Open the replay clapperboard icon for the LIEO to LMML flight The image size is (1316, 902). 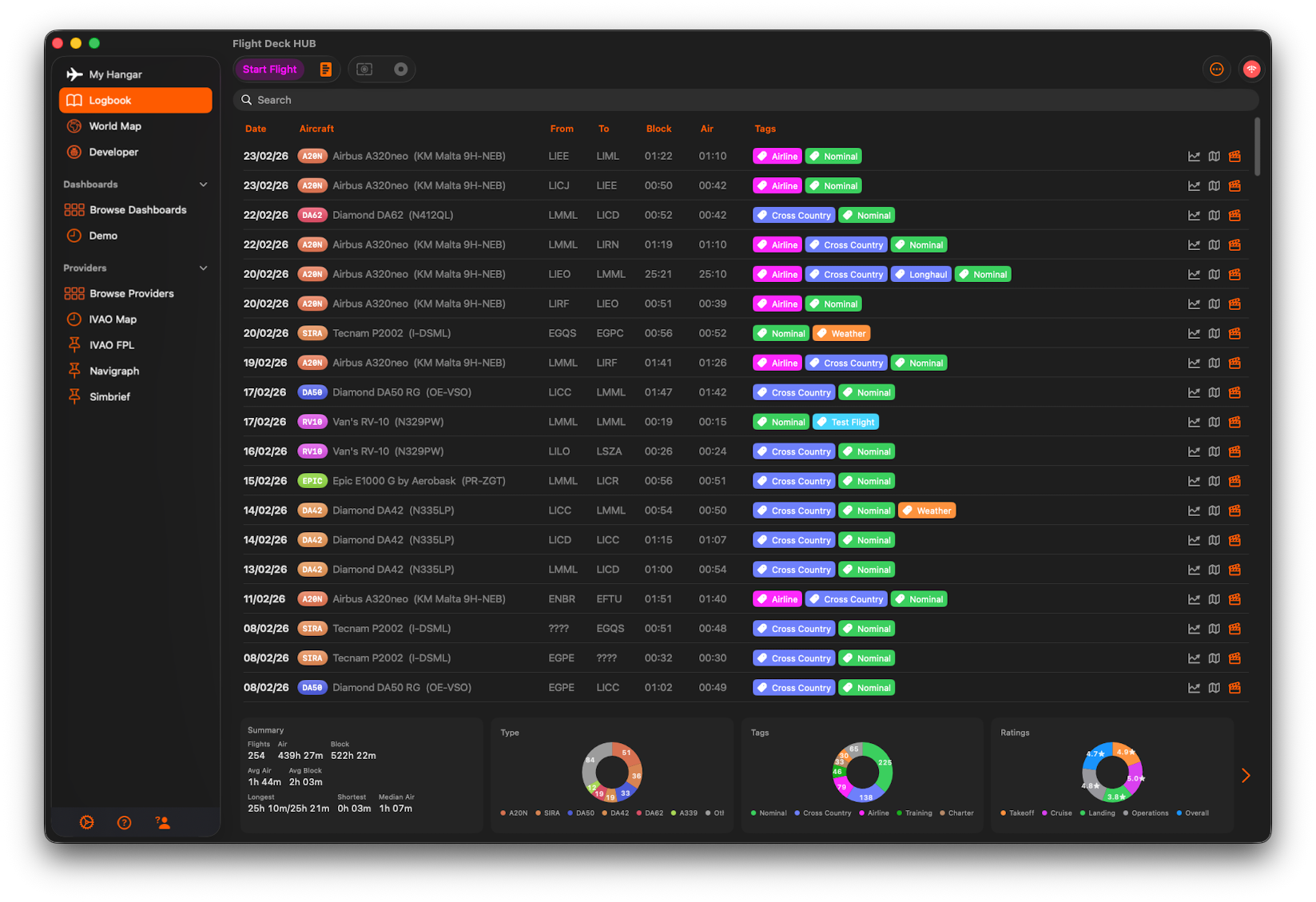pos(1234,275)
